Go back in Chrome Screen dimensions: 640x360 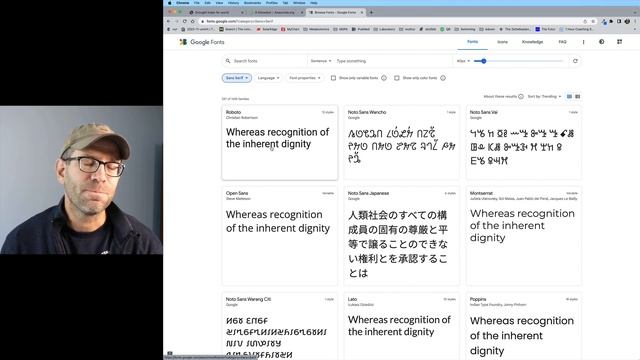(x=169, y=21)
